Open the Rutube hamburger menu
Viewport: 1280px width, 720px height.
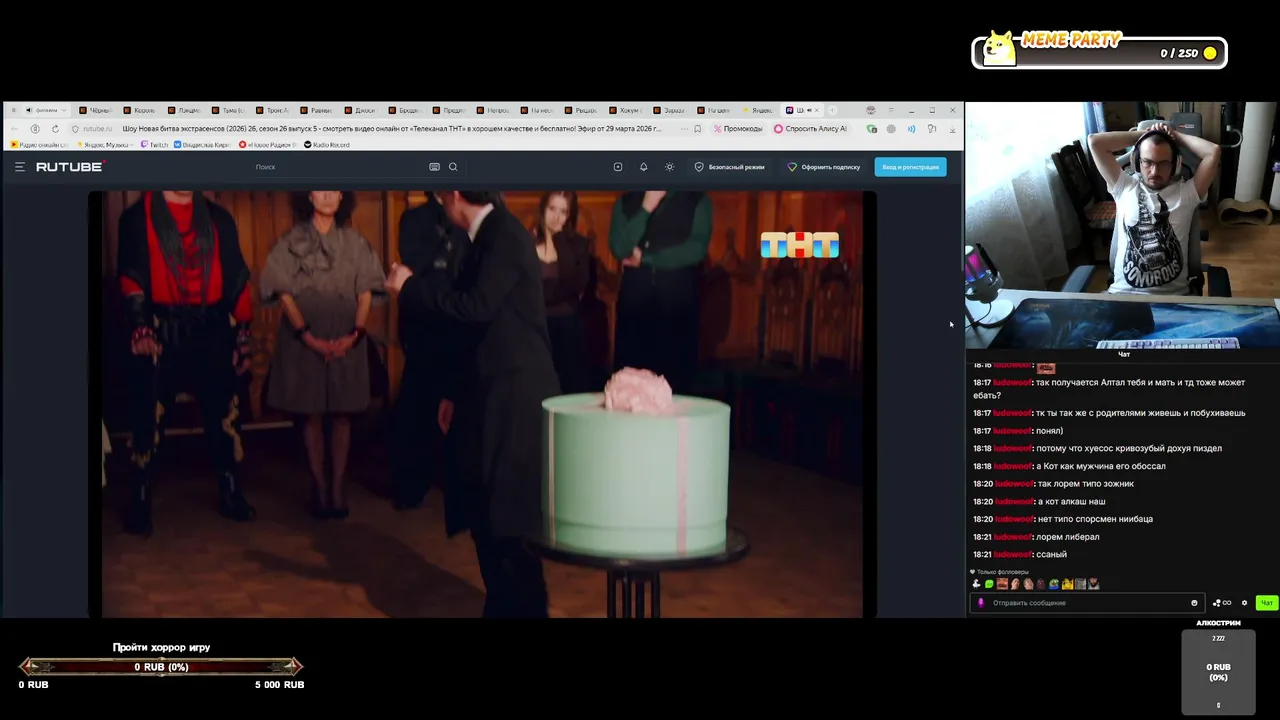tap(19, 167)
